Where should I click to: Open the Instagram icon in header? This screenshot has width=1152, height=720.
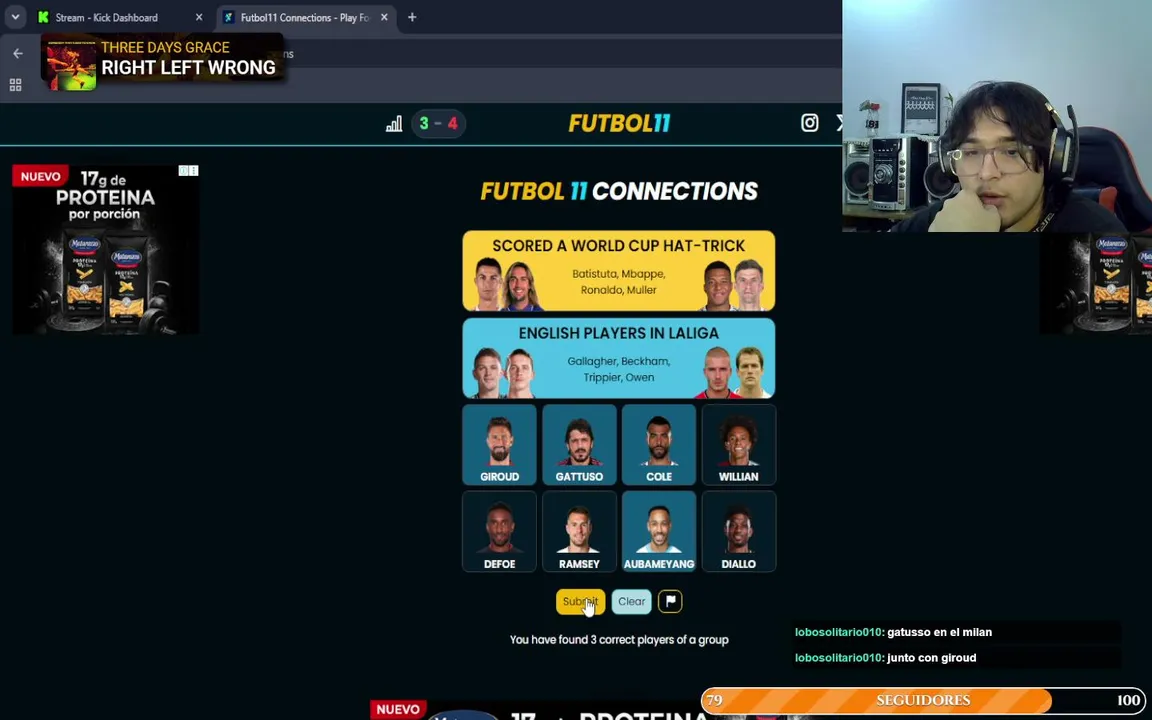click(809, 123)
